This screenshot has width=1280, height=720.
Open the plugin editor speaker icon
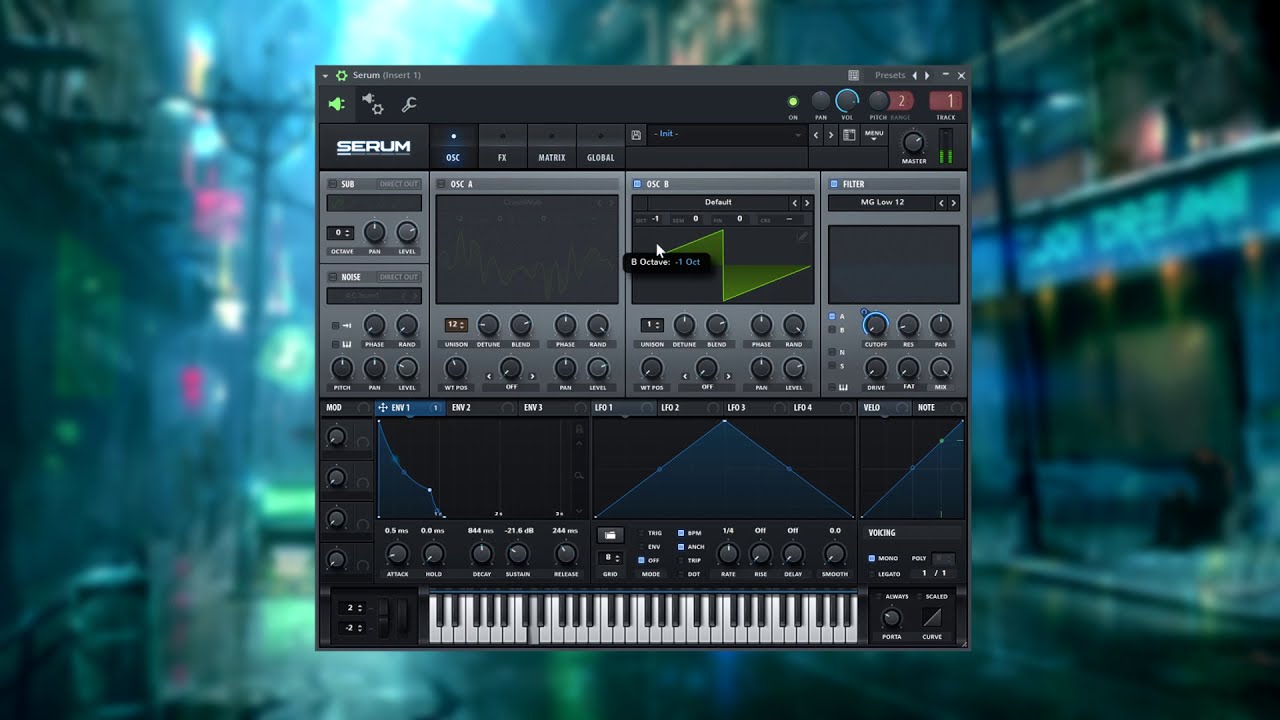tap(337, 104)
